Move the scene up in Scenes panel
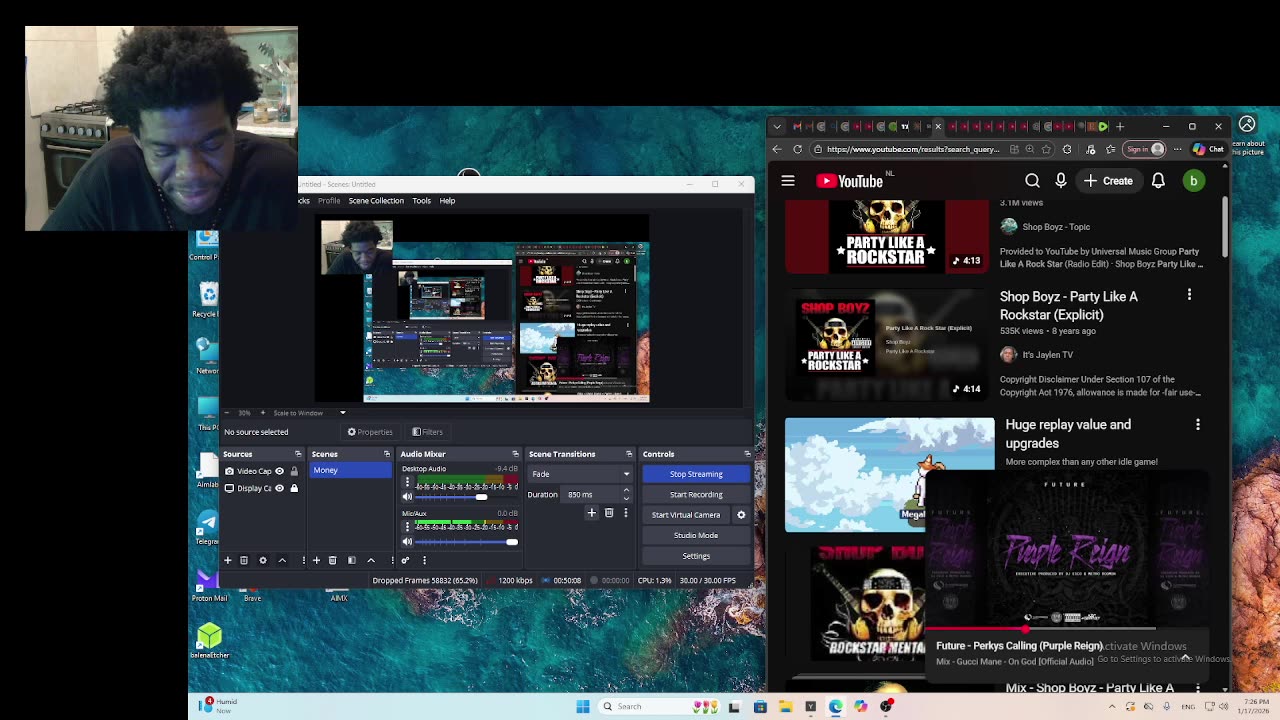 pos(371,560)
